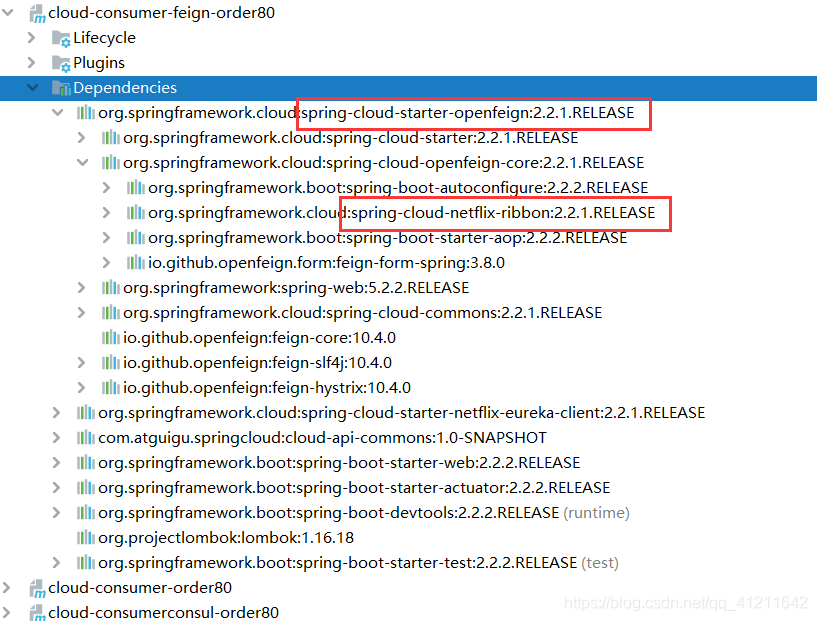Viewport: 817px width, 621px height.
Task: Collapse spring-cloud-starter-openfeign dependency tree
Action: coord(57,113)
